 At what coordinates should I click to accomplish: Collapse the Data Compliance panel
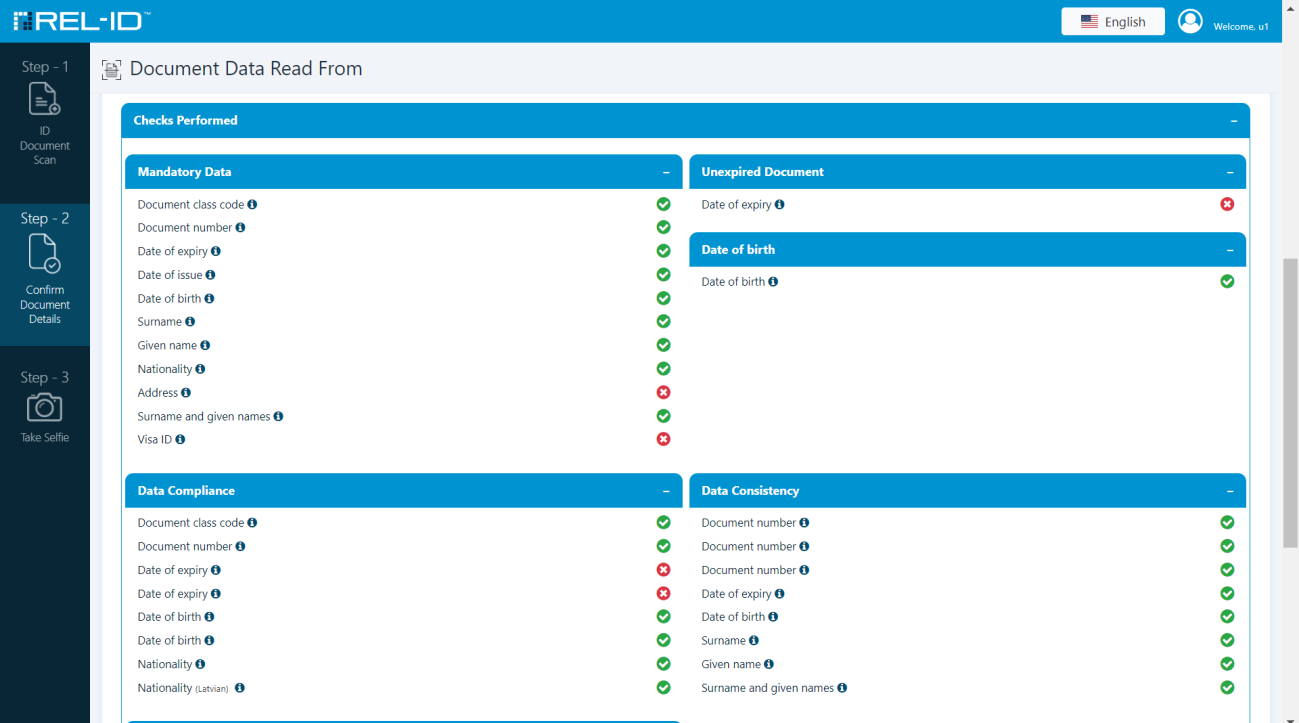[666, 491]
